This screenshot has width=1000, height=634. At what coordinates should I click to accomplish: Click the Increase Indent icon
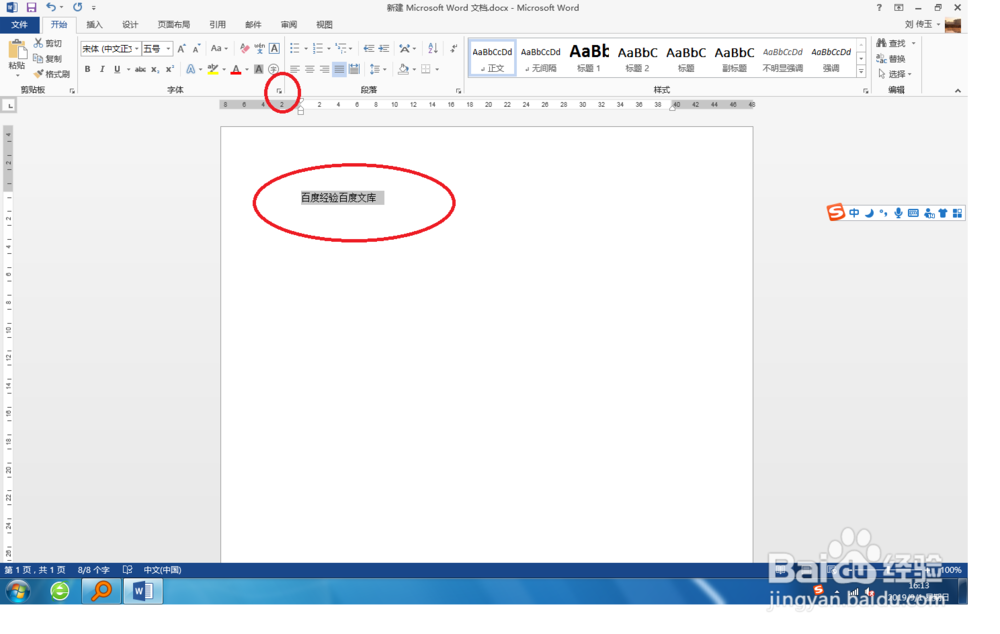(384, 48)
